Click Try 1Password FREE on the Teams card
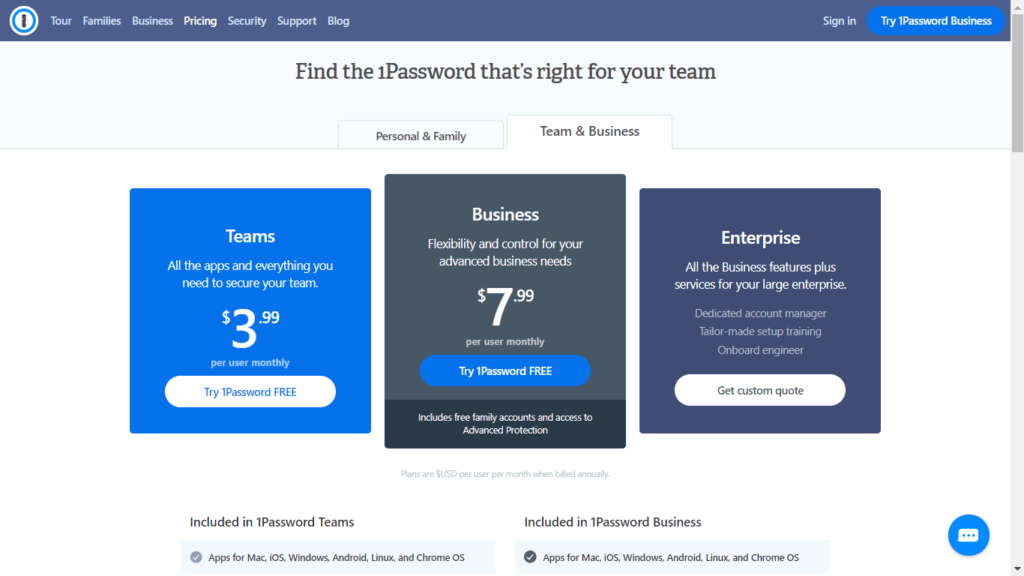This screenshot has height=576, width=1024. tap(249, 391)
